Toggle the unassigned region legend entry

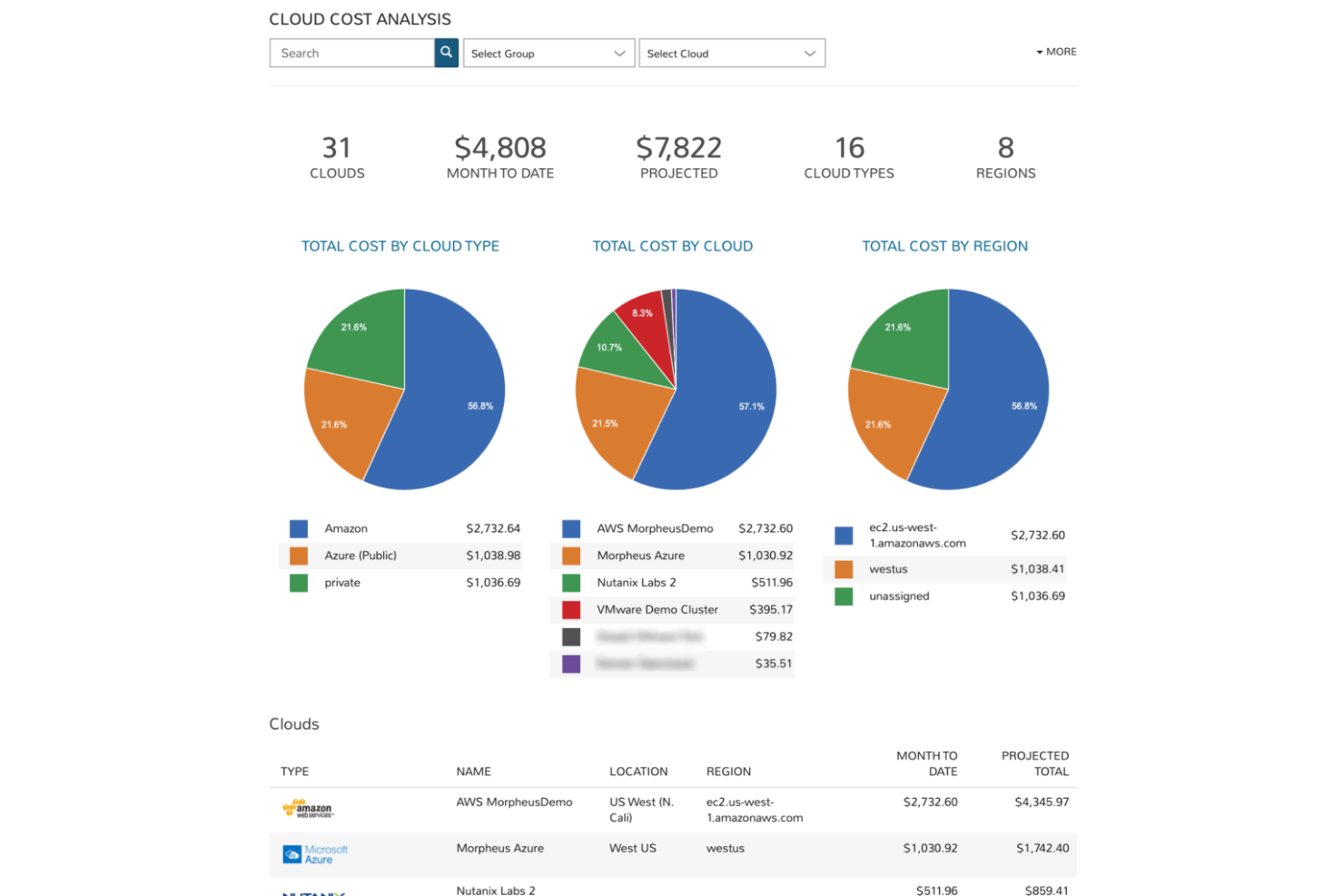tap(899, 596)
